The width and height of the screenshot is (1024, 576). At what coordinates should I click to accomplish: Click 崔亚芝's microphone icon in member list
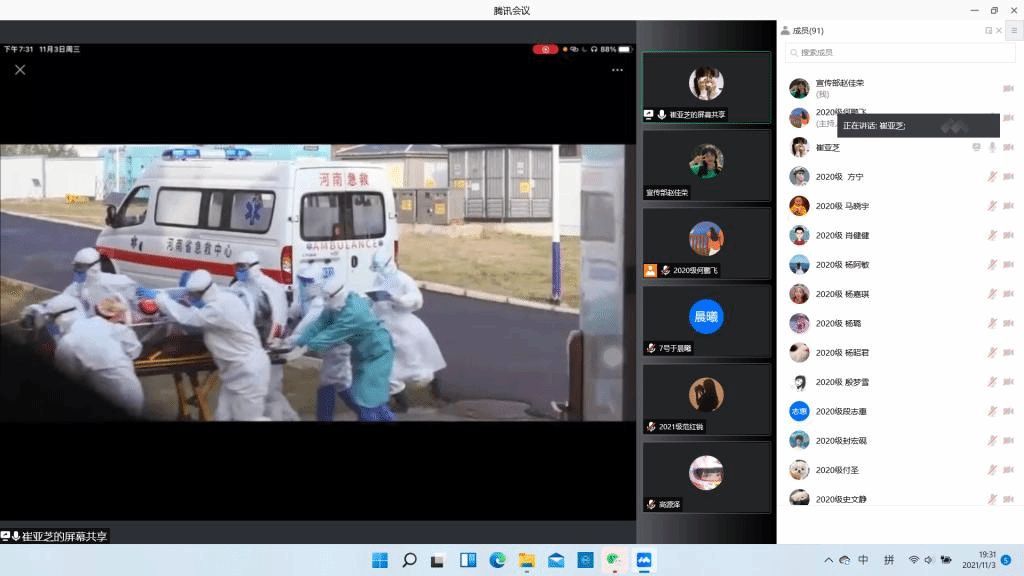(x=992, y=147)
